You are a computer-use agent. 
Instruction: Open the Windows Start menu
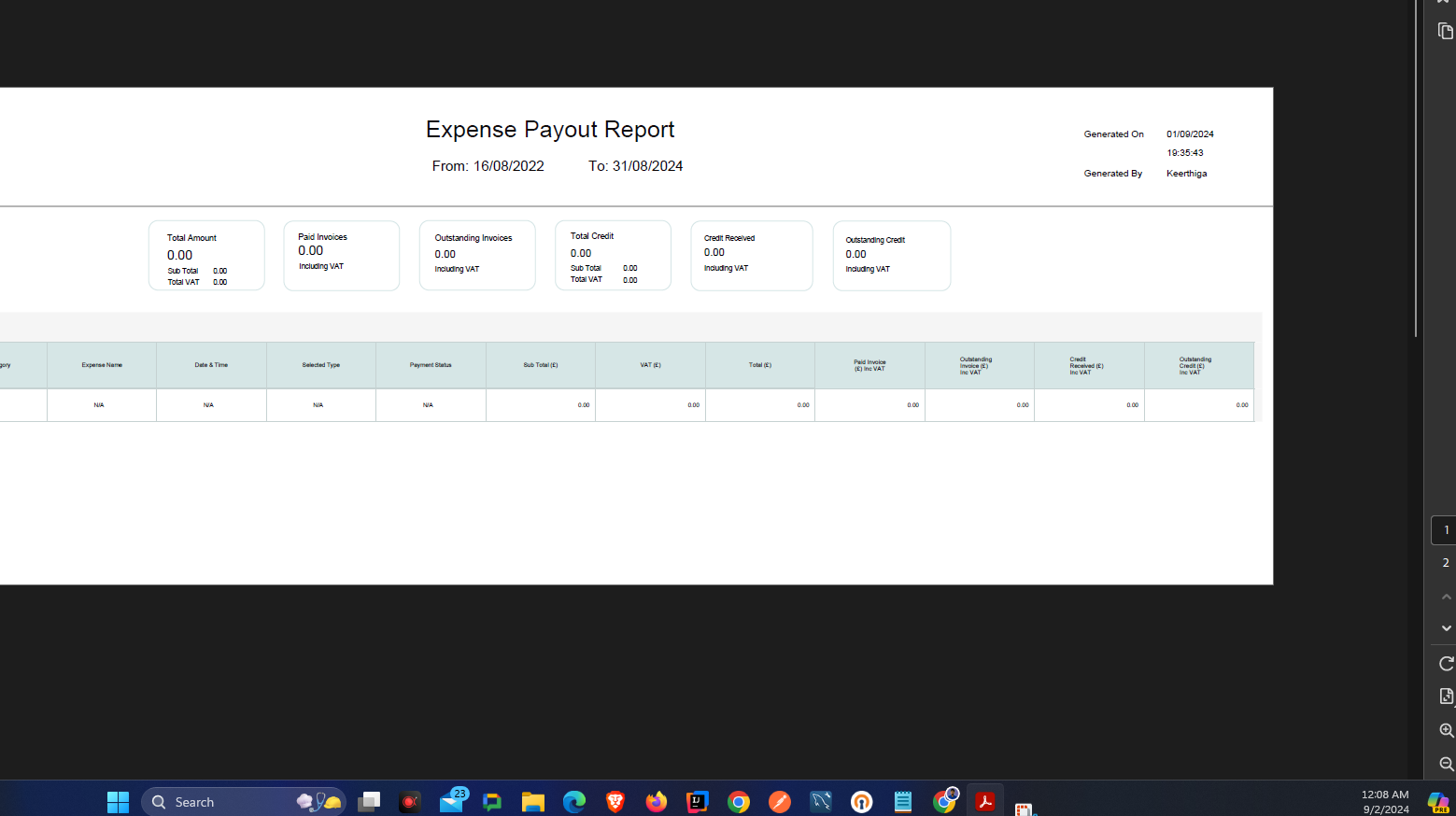118,802
